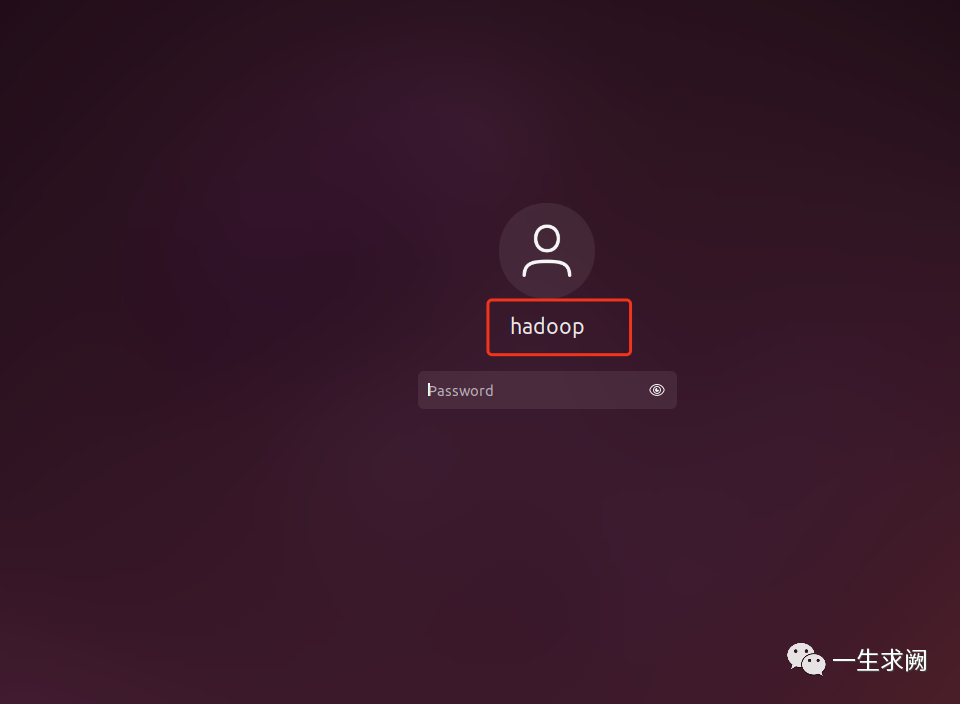Click the Password placeholder text
This screenshot has height=704, width=960.
(460, 391)
